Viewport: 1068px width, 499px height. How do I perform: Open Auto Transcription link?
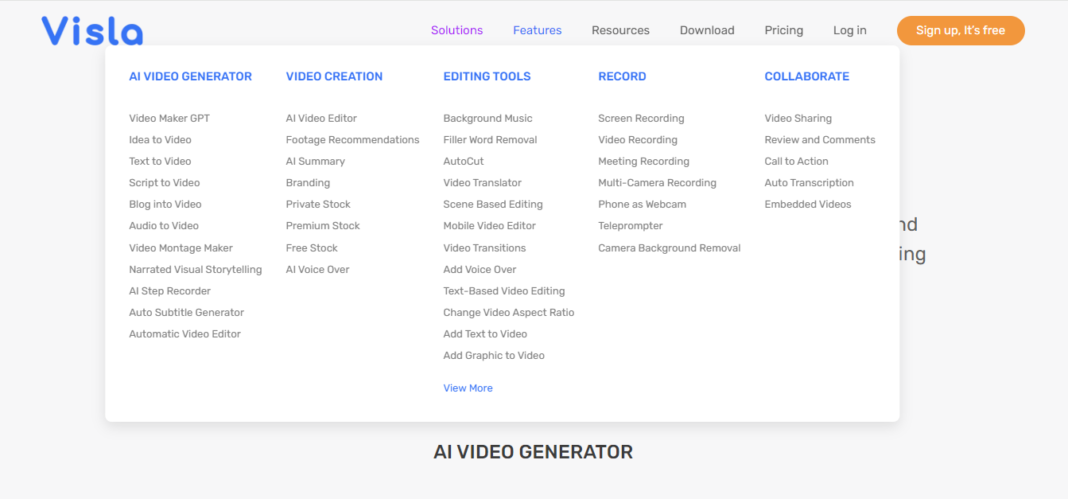click(x=809, y=183)
